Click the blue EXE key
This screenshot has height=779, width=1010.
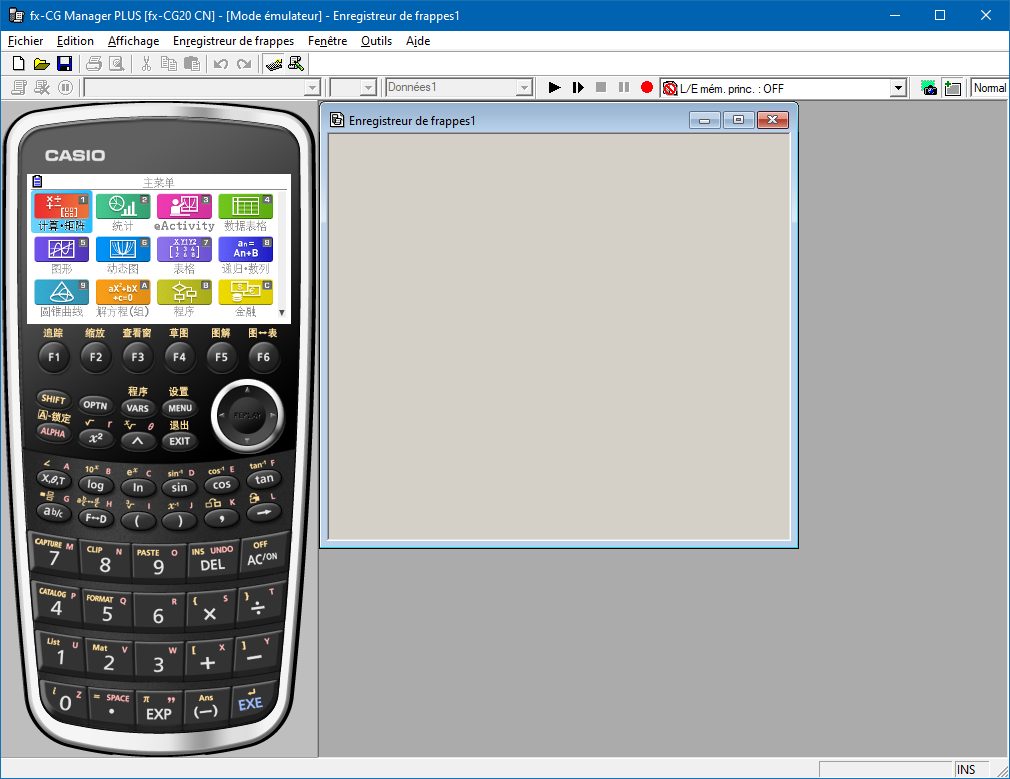tap(250, 704)
